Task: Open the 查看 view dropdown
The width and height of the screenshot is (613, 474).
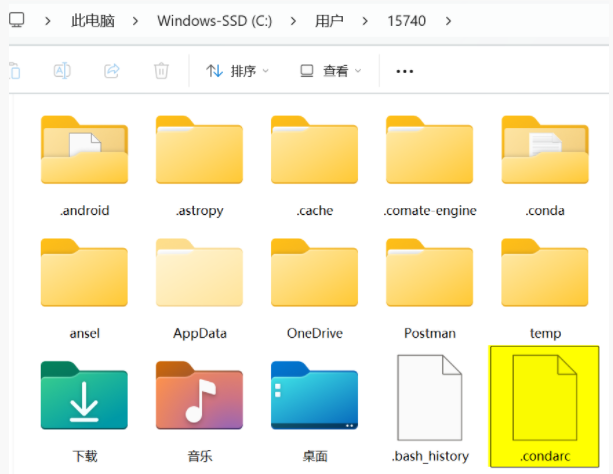Action: tap(330, 71)
